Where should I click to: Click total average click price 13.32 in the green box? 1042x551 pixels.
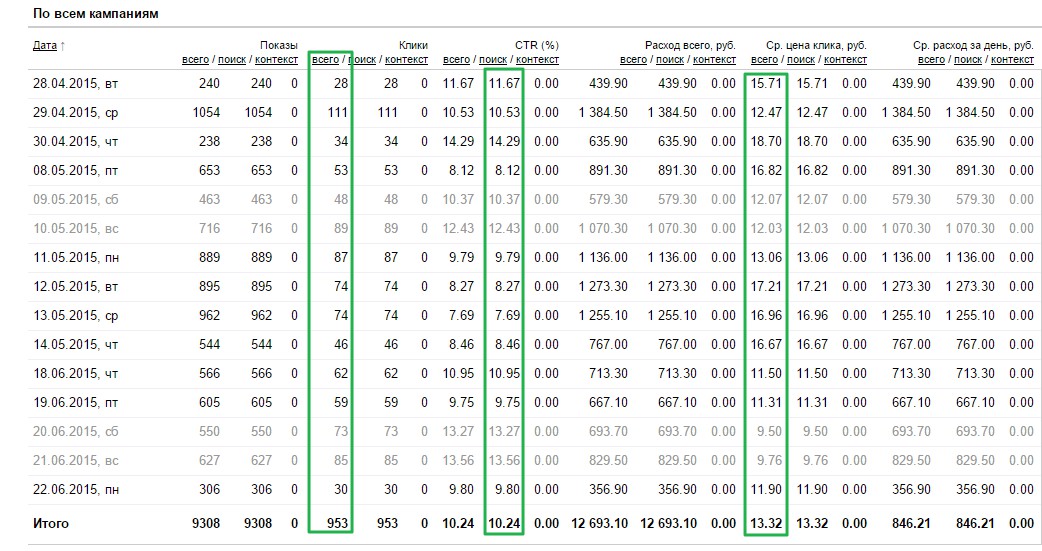coord(766,524)
